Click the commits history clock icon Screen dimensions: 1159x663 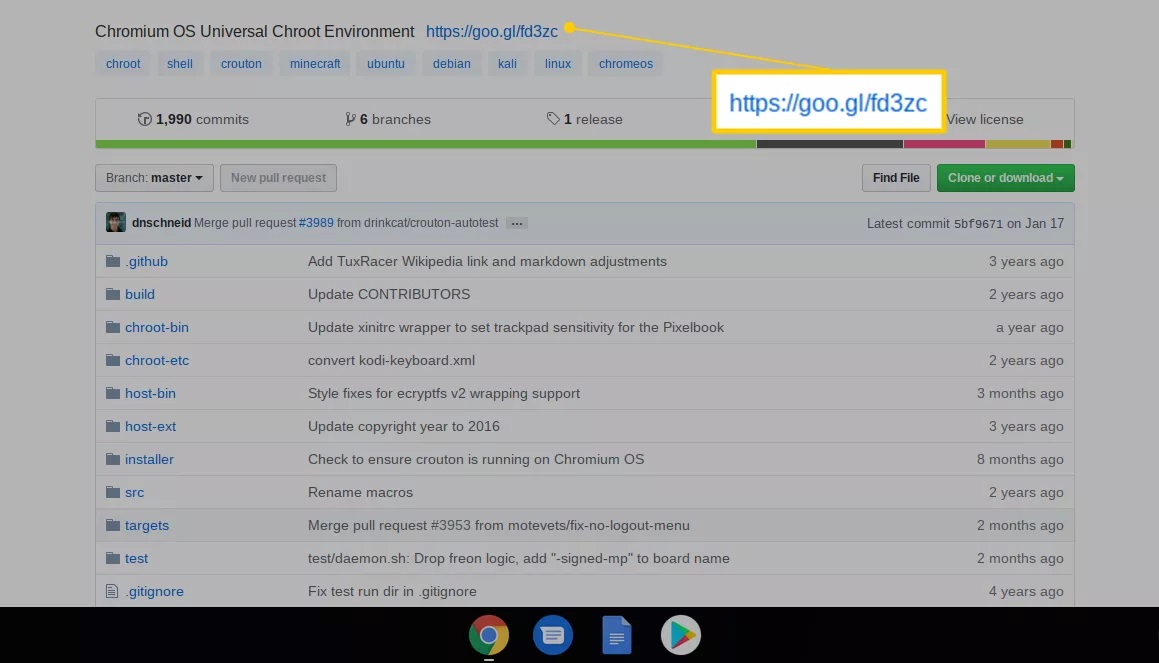pos(145,119)
